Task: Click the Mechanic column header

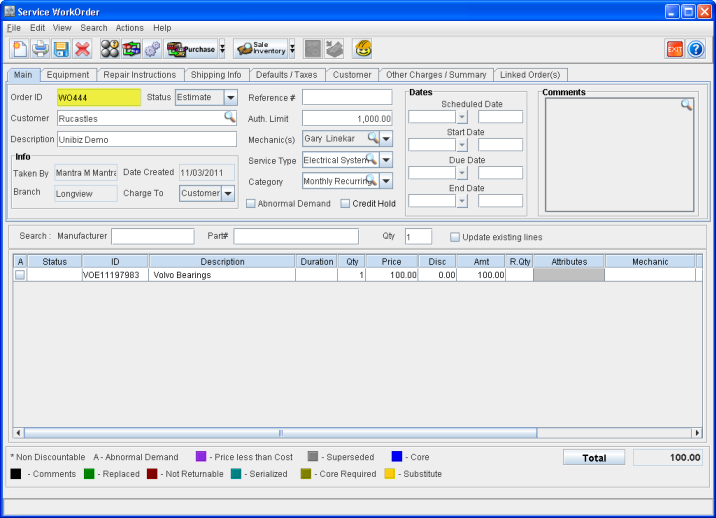Action: 650,262
